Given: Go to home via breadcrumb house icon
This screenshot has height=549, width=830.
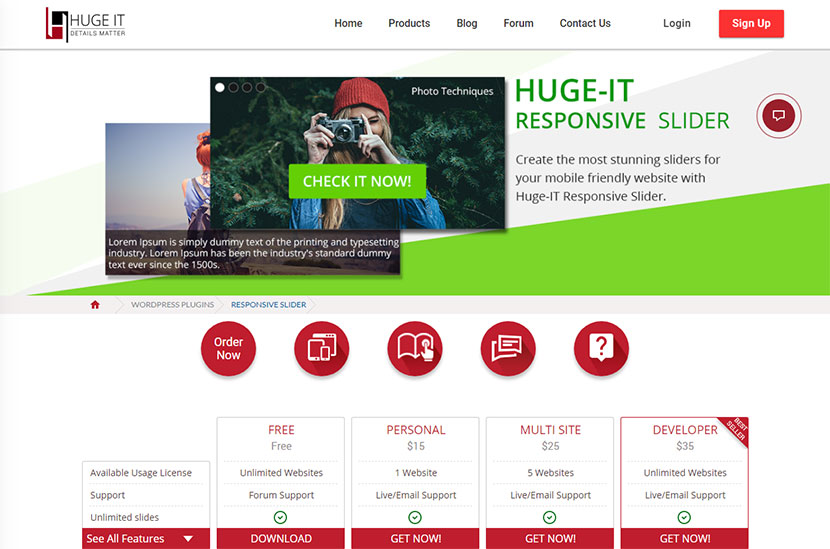Looking at the screenshot, I should 95,304.
